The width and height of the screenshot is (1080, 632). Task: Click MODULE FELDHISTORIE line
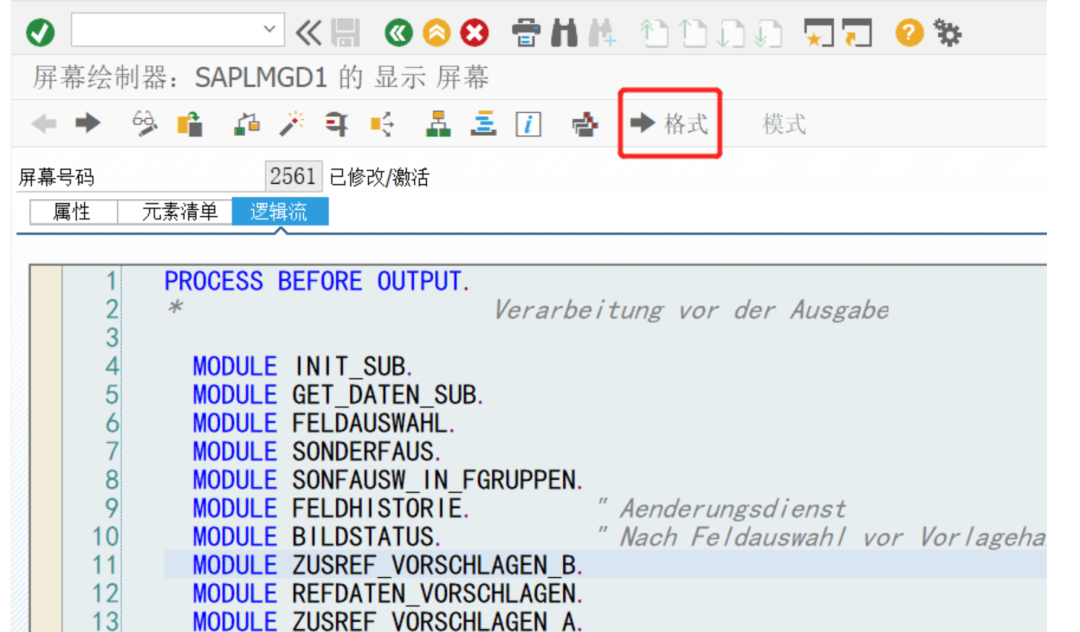(331, 508)
